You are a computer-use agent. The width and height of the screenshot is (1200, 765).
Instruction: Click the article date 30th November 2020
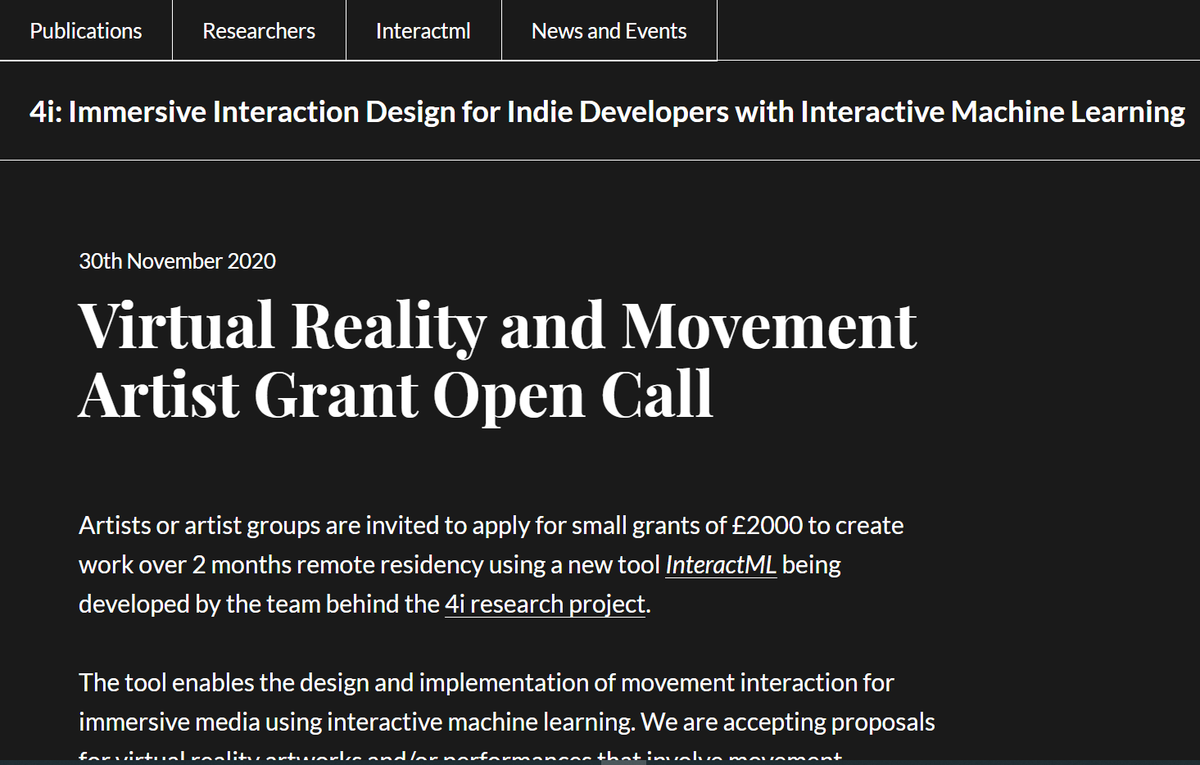coord(176,261)
